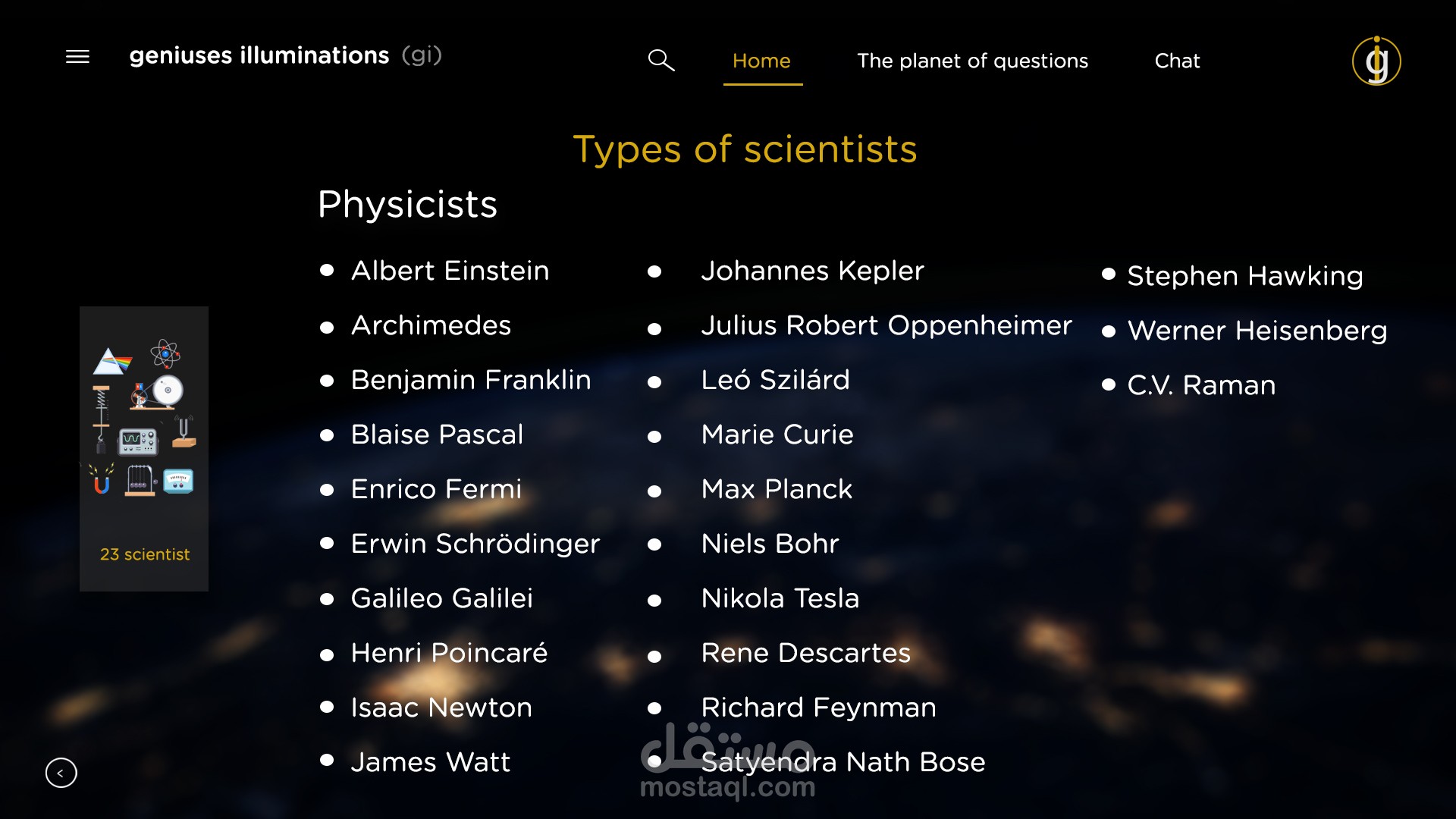Viewport: 1456px width, 819px height.
Task: Click the search magnifier icon
Action: point(661,60)
